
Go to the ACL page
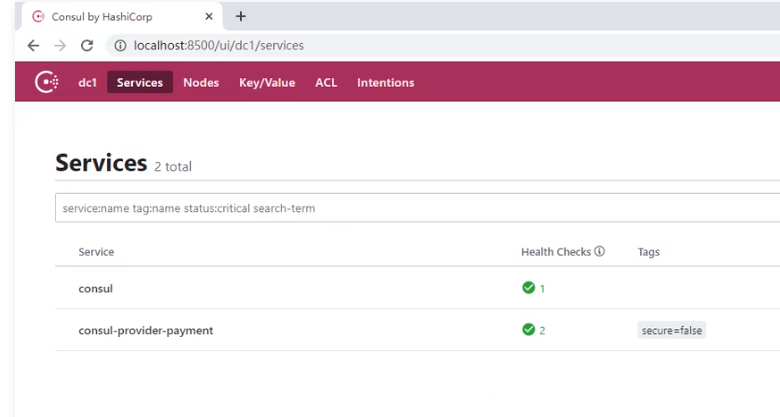(326, 83)
